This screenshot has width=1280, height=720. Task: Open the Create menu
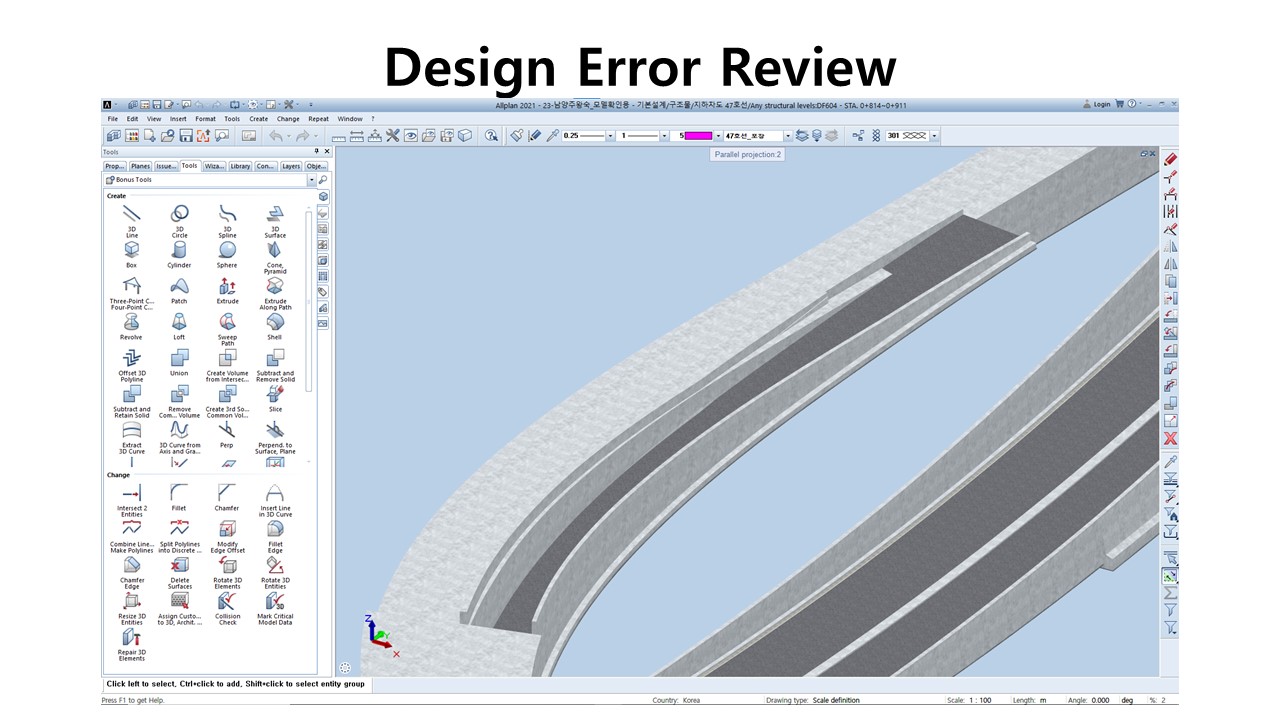258,119
